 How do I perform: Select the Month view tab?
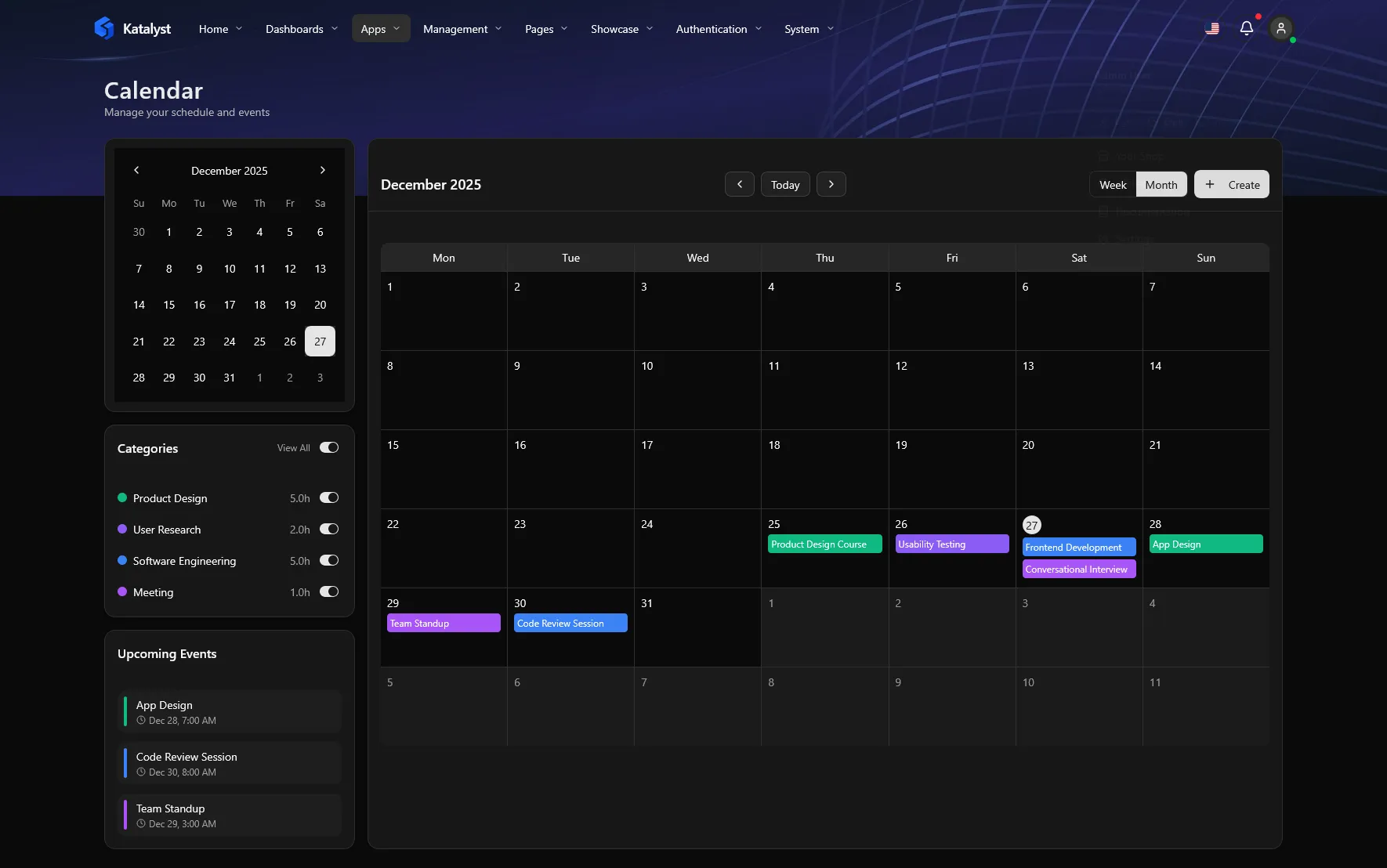tap(1161, 185)
